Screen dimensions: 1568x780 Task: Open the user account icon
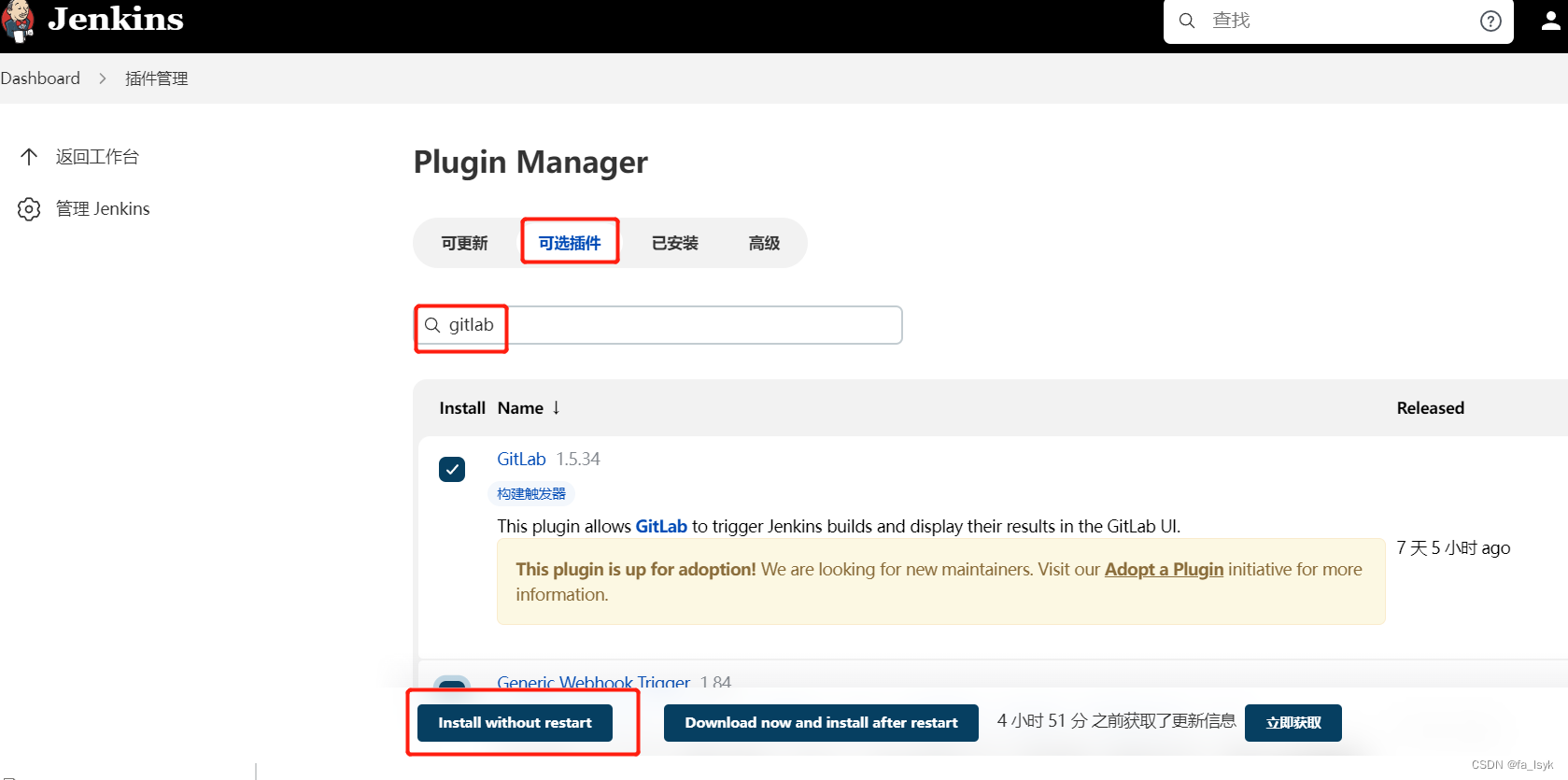[x=1550, y=21]
